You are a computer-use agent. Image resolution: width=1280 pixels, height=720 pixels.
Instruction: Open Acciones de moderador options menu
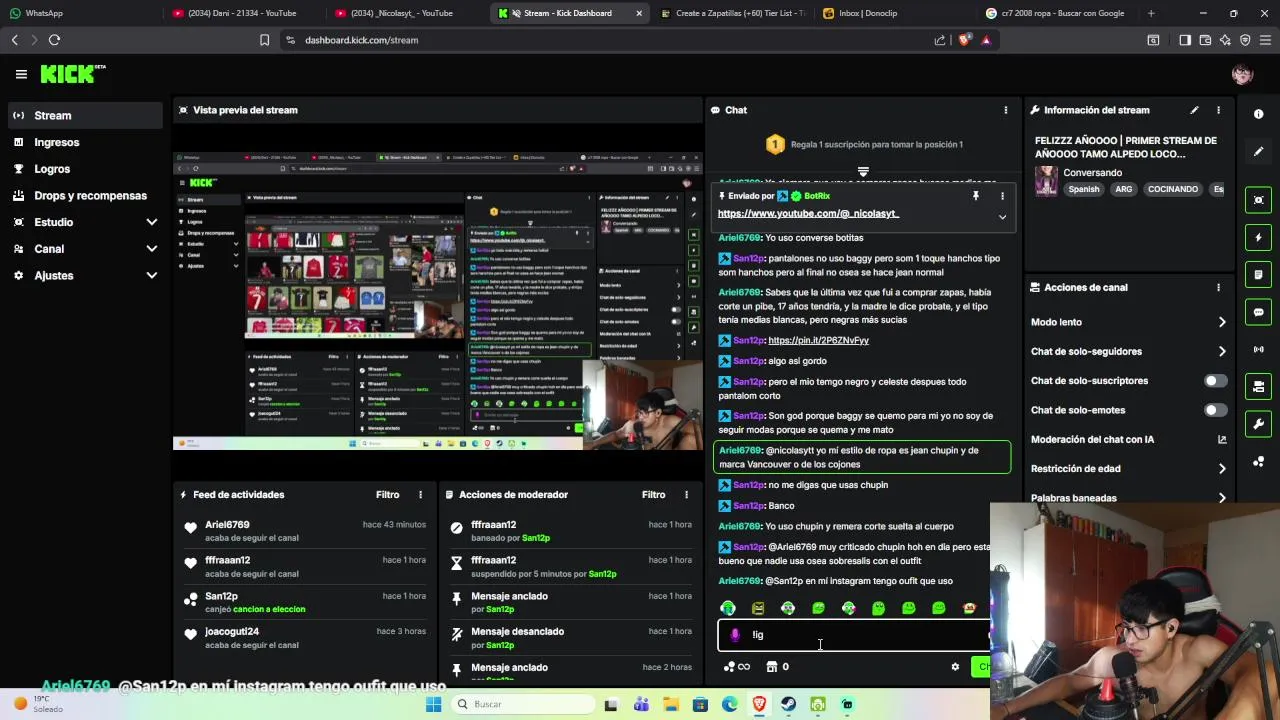686,494
